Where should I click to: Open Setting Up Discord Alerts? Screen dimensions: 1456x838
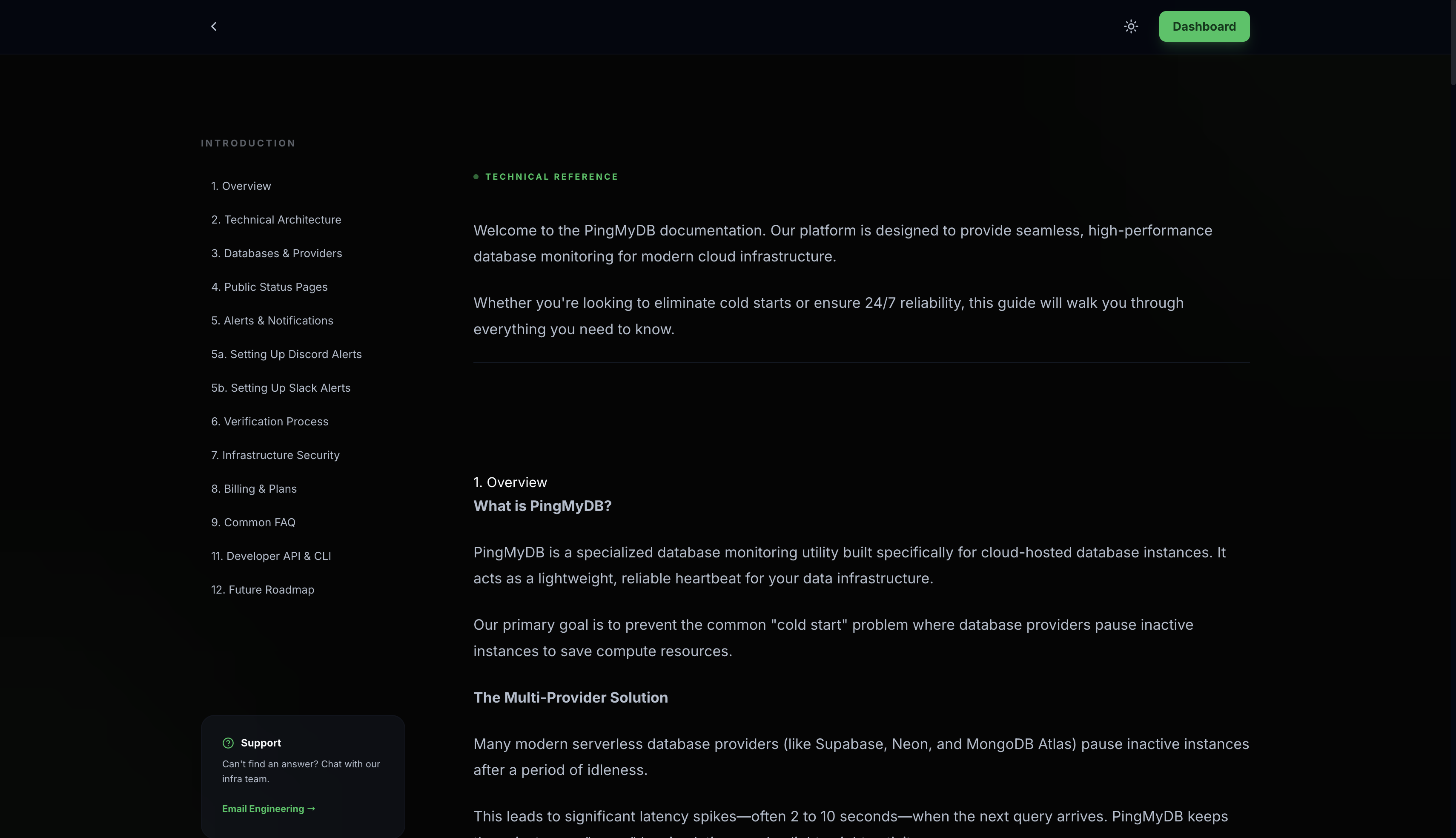[286, 354]
